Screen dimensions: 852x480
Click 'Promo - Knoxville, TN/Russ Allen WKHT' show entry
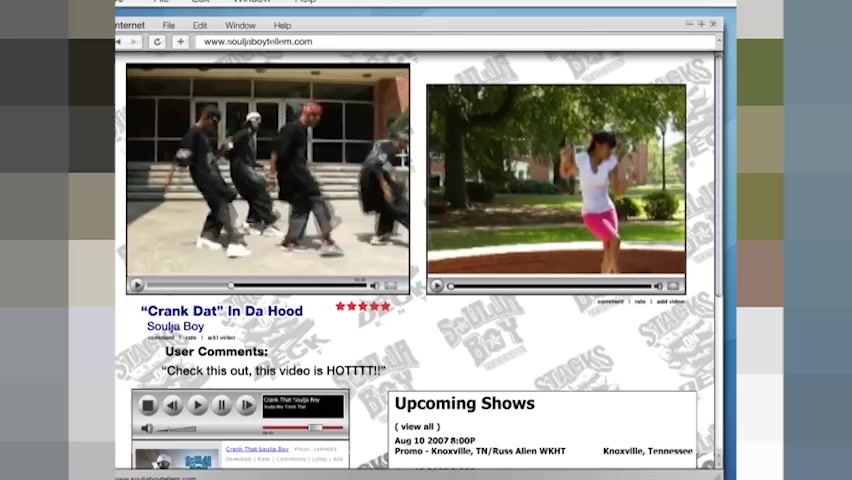click(x=480, y=451)
